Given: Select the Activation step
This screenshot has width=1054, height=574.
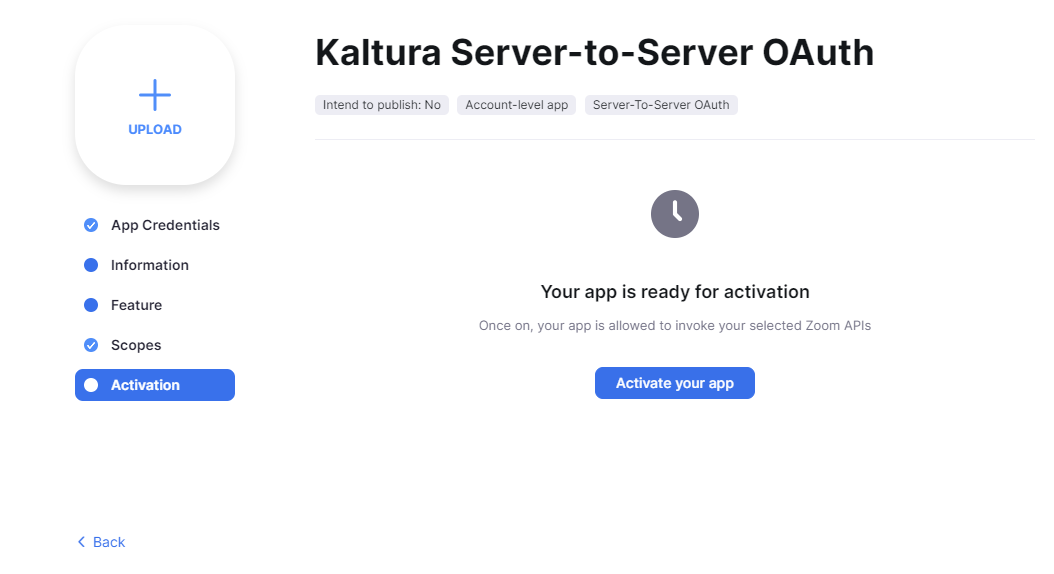Looking at the screenshot, I should [x=155, y=385].
